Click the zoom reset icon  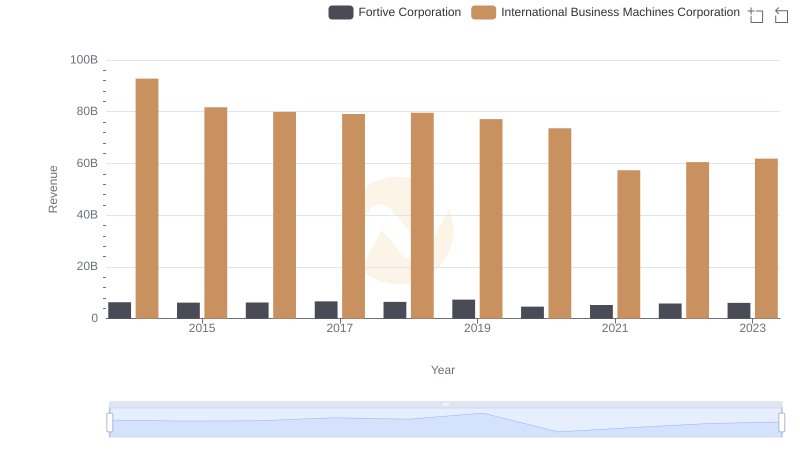point(781,14)
